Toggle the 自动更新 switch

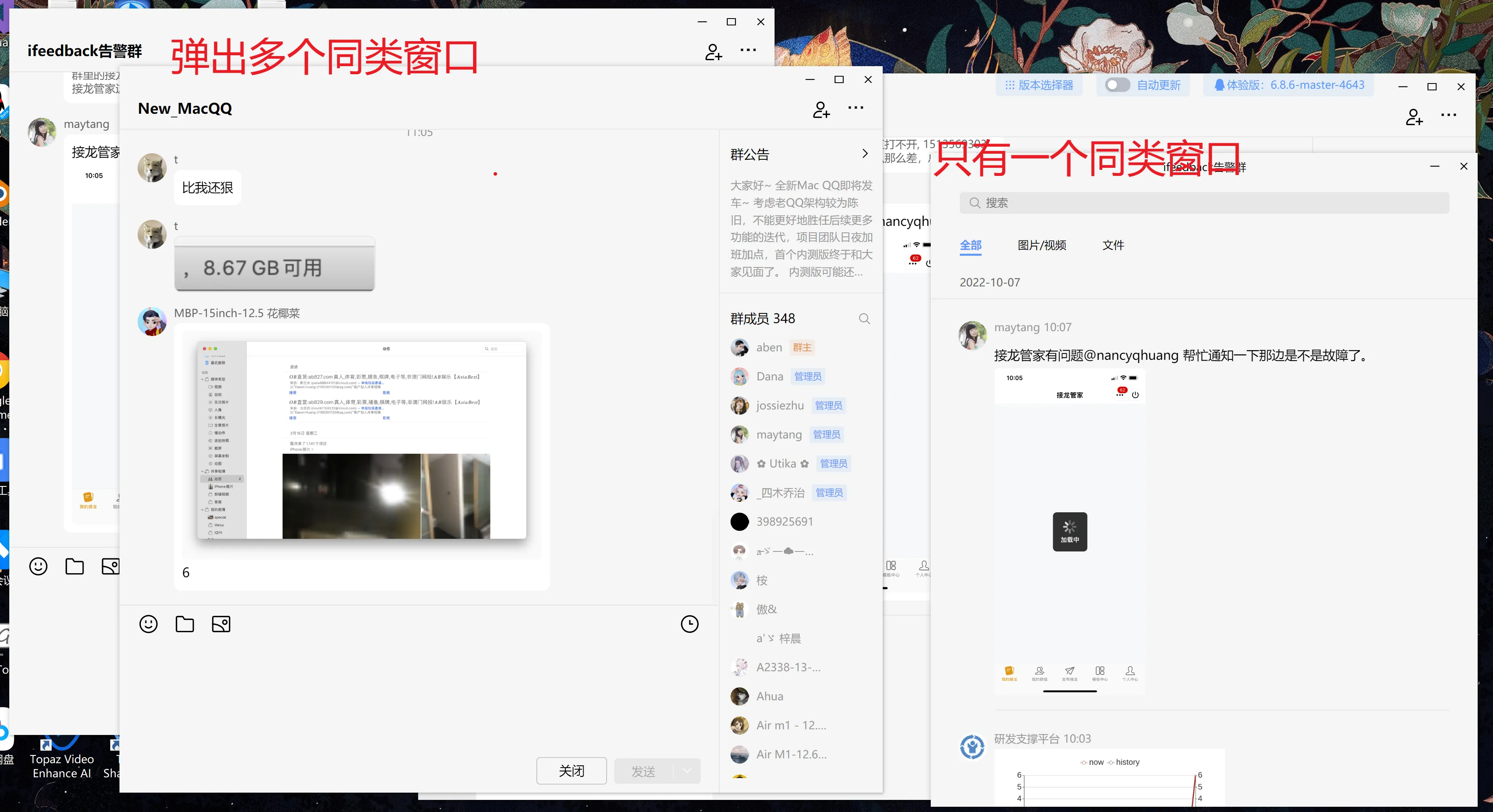(1117, 85)
